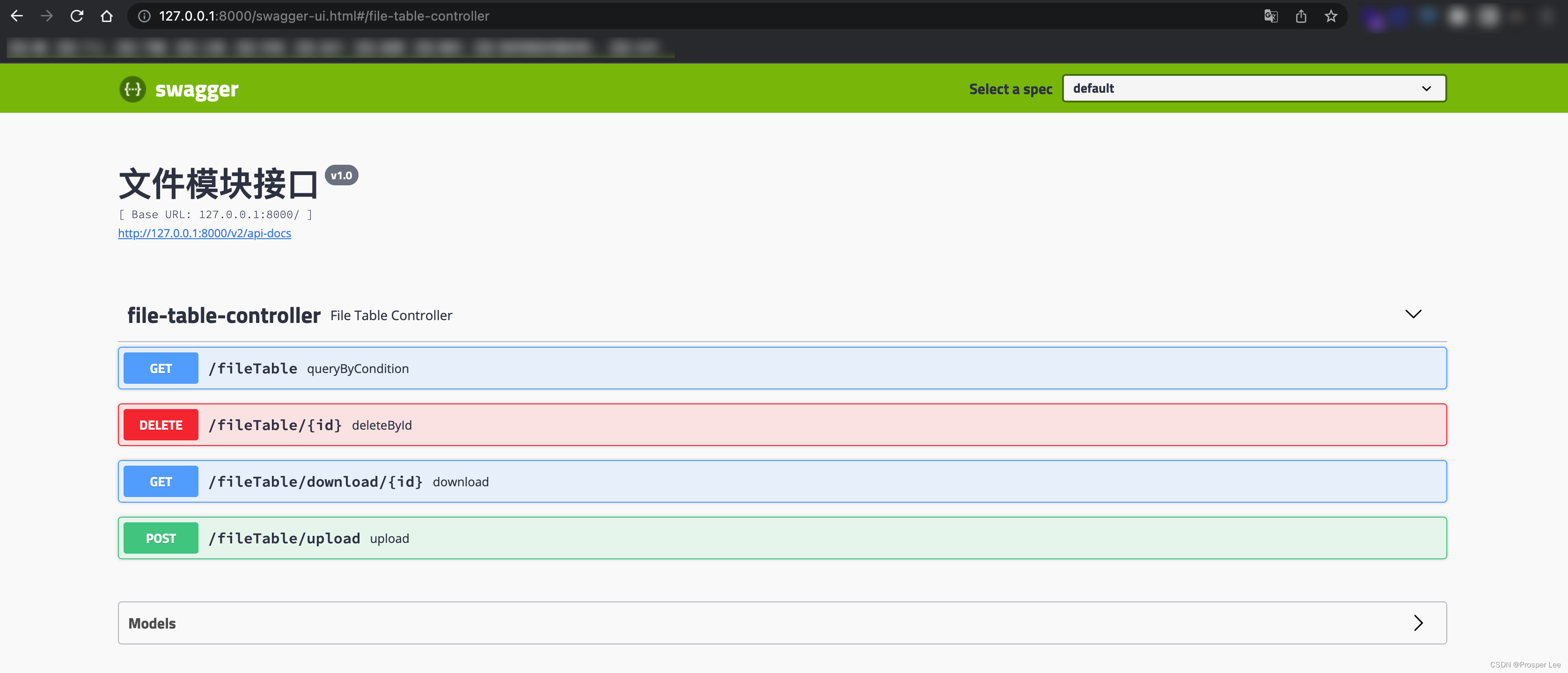Expand DELETE /fileTable/{id} deleteById operation
This screenshot has width=1568, height=673.
pos(782,425)
